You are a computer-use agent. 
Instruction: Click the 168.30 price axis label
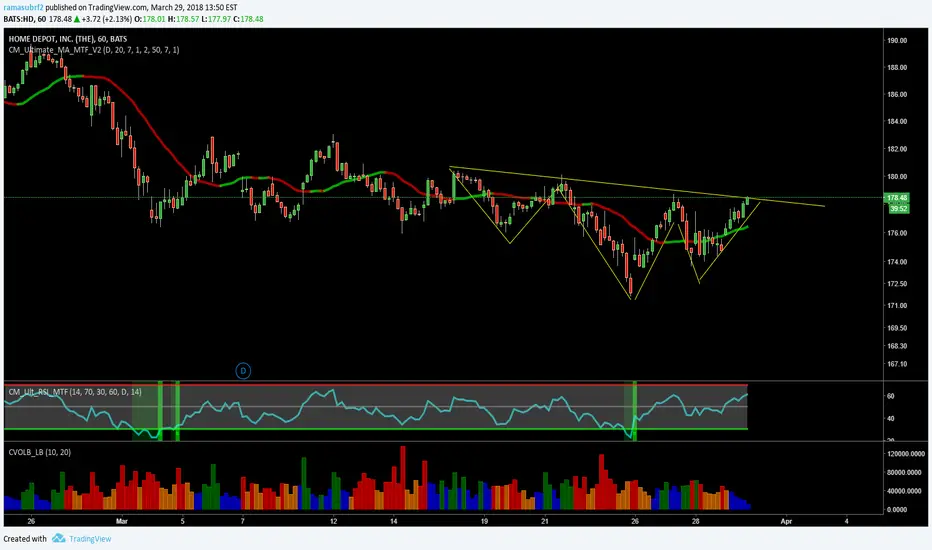897,345
